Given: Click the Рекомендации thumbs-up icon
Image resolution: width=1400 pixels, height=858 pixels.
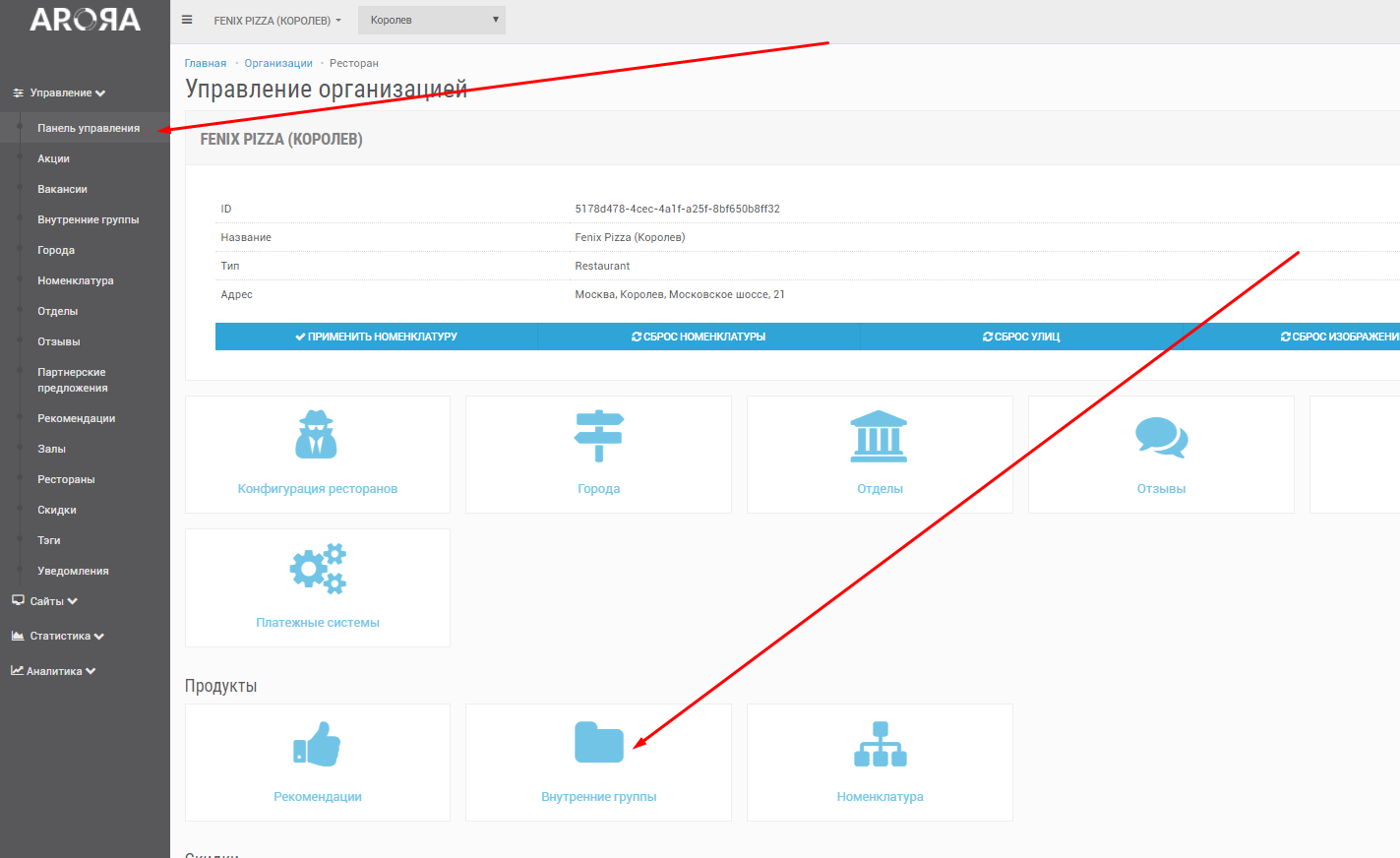Looking at the screenshot, I should (317, 744).
